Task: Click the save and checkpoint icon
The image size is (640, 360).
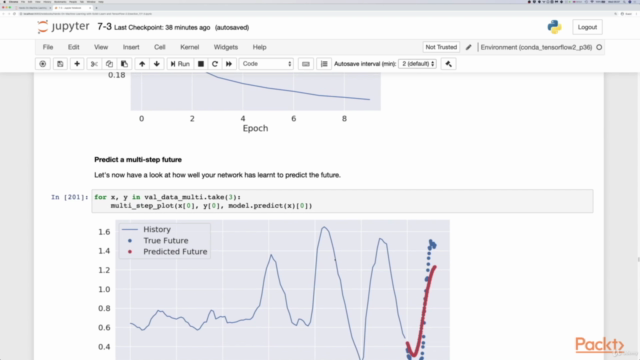Action: click(x=60, y=64)
